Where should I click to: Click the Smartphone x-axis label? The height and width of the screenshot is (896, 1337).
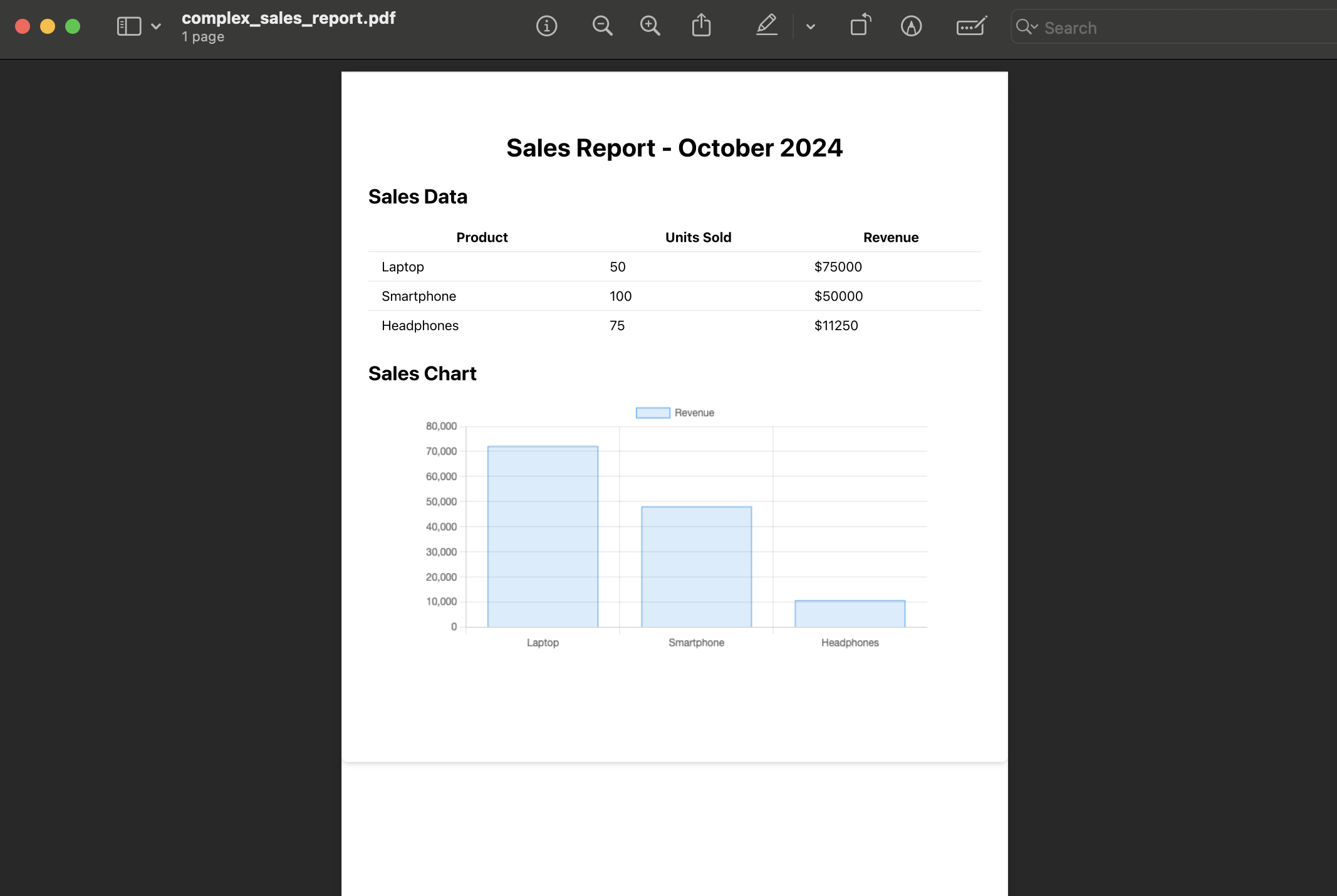[696, 643]
